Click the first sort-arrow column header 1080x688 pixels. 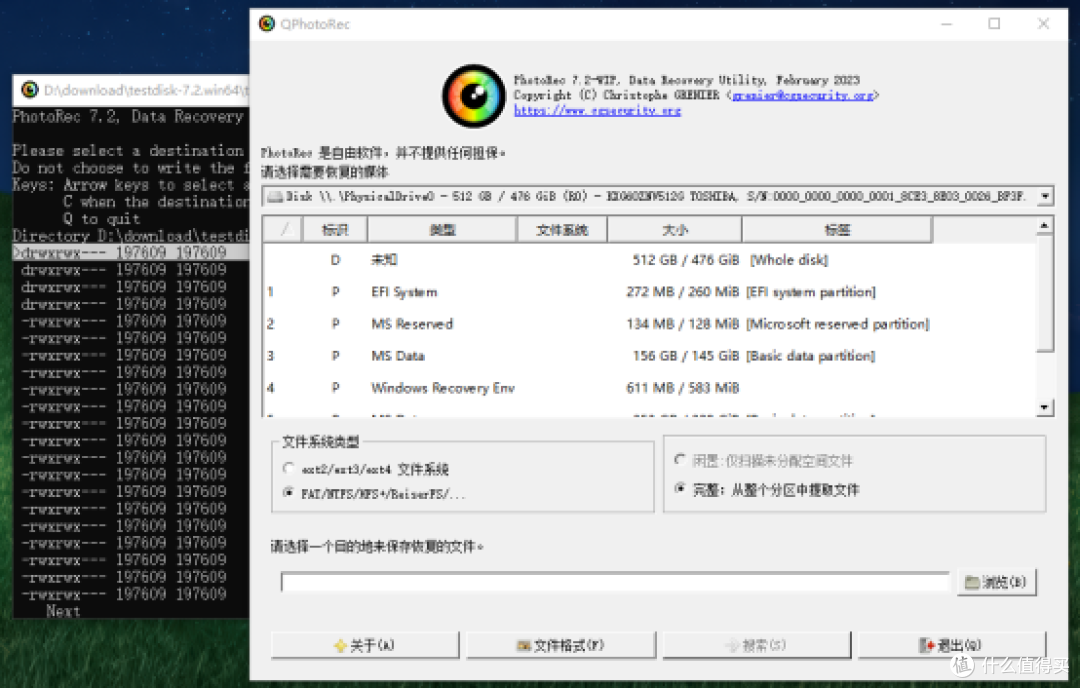[283, 230]
